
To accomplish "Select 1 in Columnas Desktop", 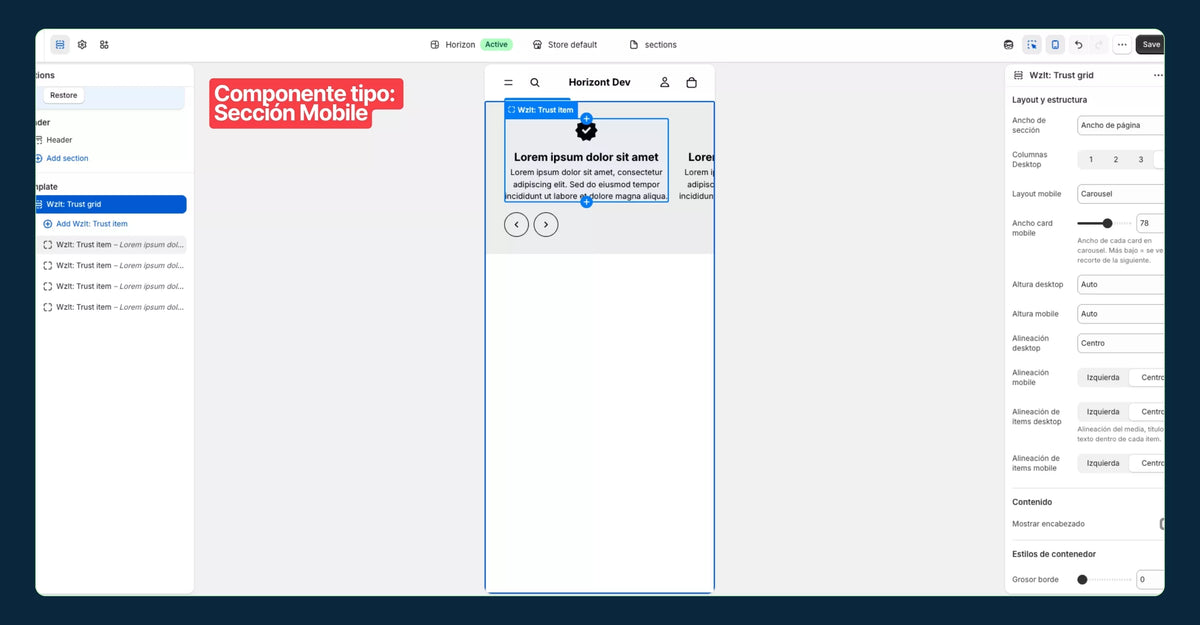I will click(x=1091, y=160).
